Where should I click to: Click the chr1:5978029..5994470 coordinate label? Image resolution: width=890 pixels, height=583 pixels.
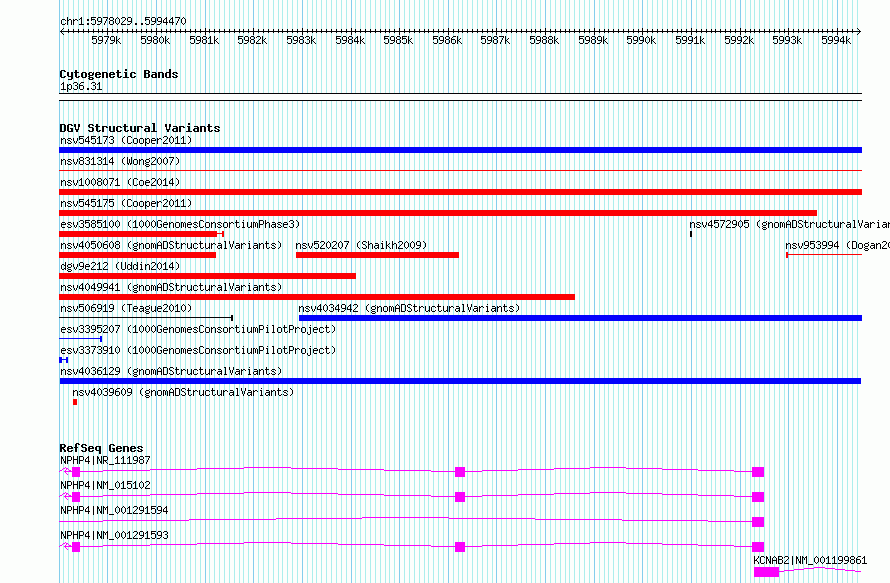click(123, 21)
